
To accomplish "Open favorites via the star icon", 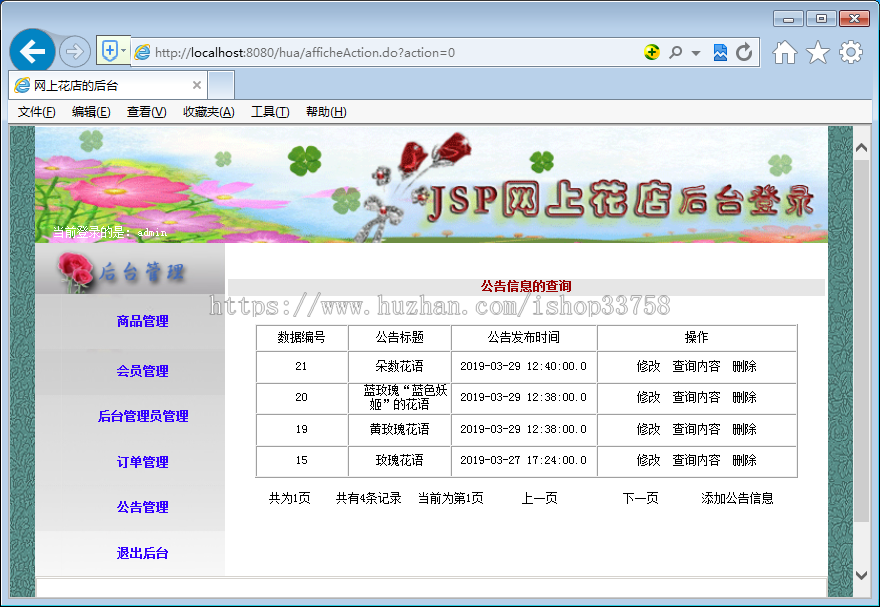I will [x=817, y=52].
